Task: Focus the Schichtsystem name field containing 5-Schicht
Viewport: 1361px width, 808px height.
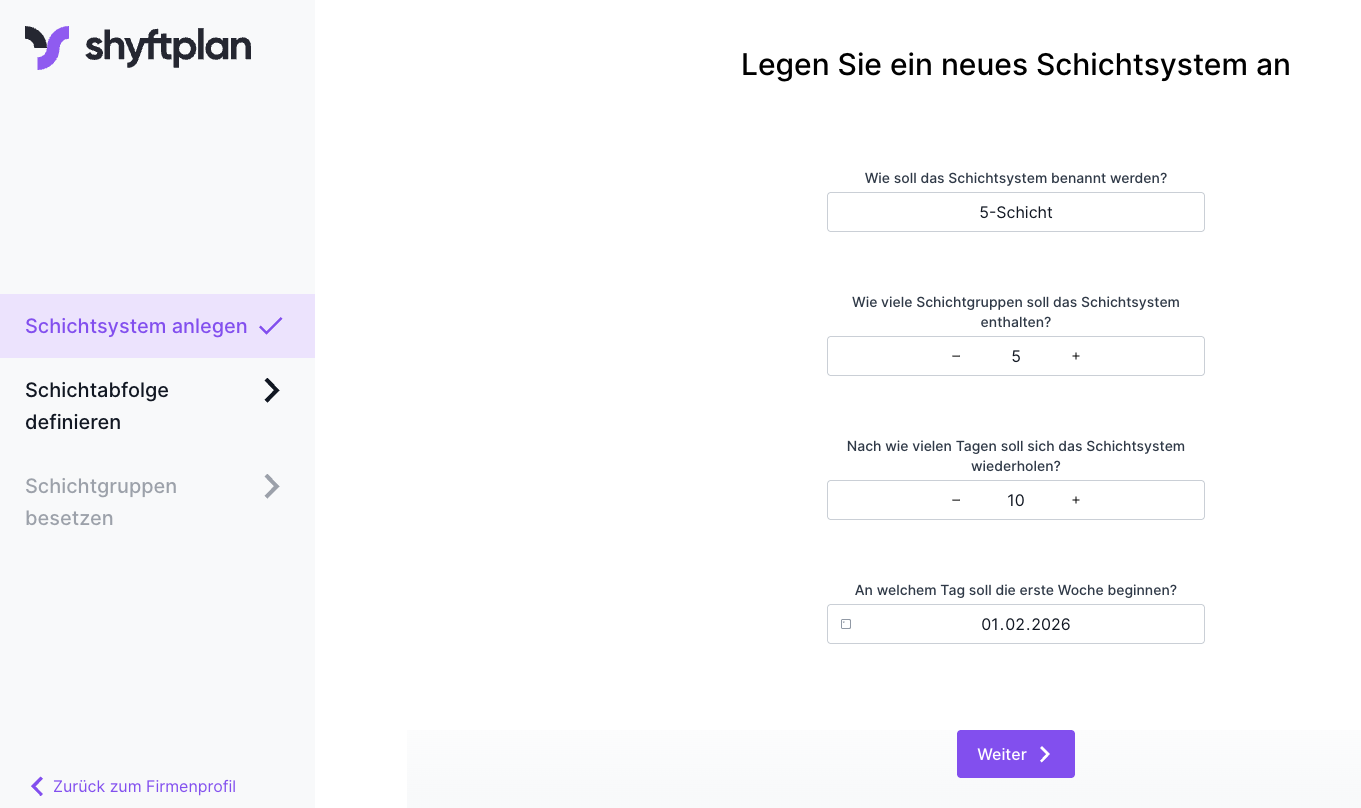Action: click(x=1015, y=212)
